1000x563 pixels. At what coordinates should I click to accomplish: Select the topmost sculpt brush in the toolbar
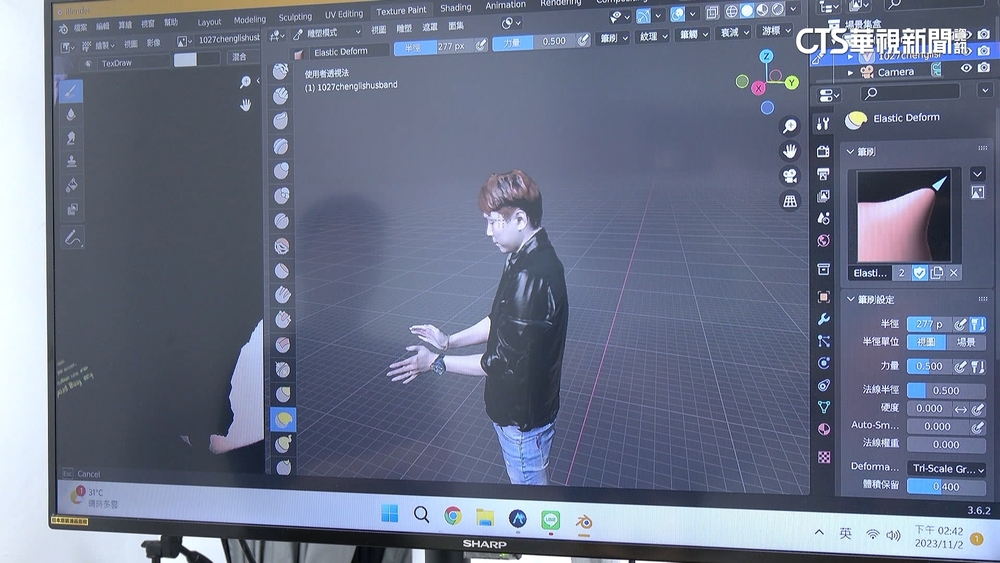pyautogui.click(x=280, y=71)
